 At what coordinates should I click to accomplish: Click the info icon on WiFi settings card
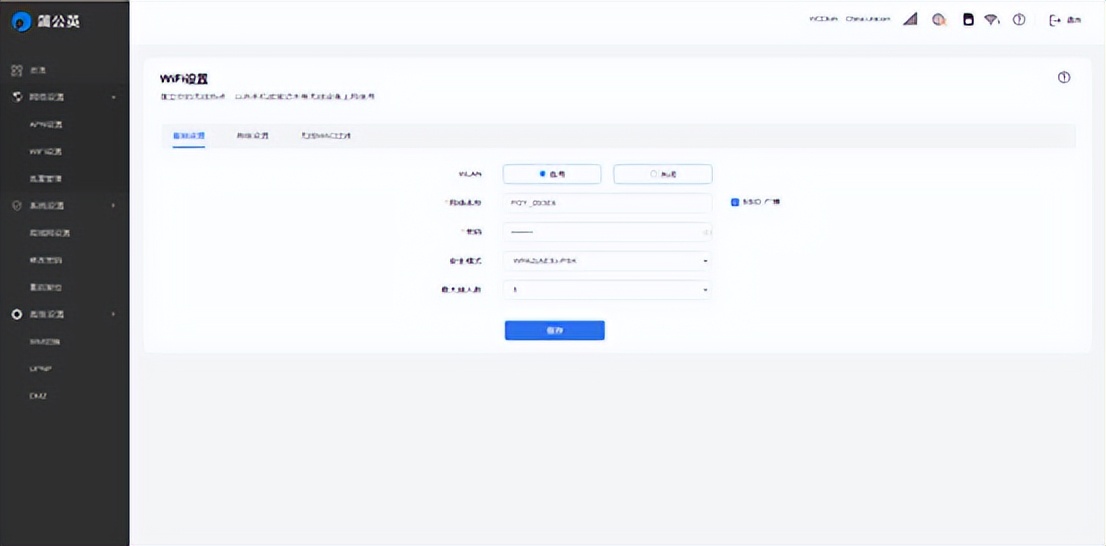click(x=1064, y=78)
